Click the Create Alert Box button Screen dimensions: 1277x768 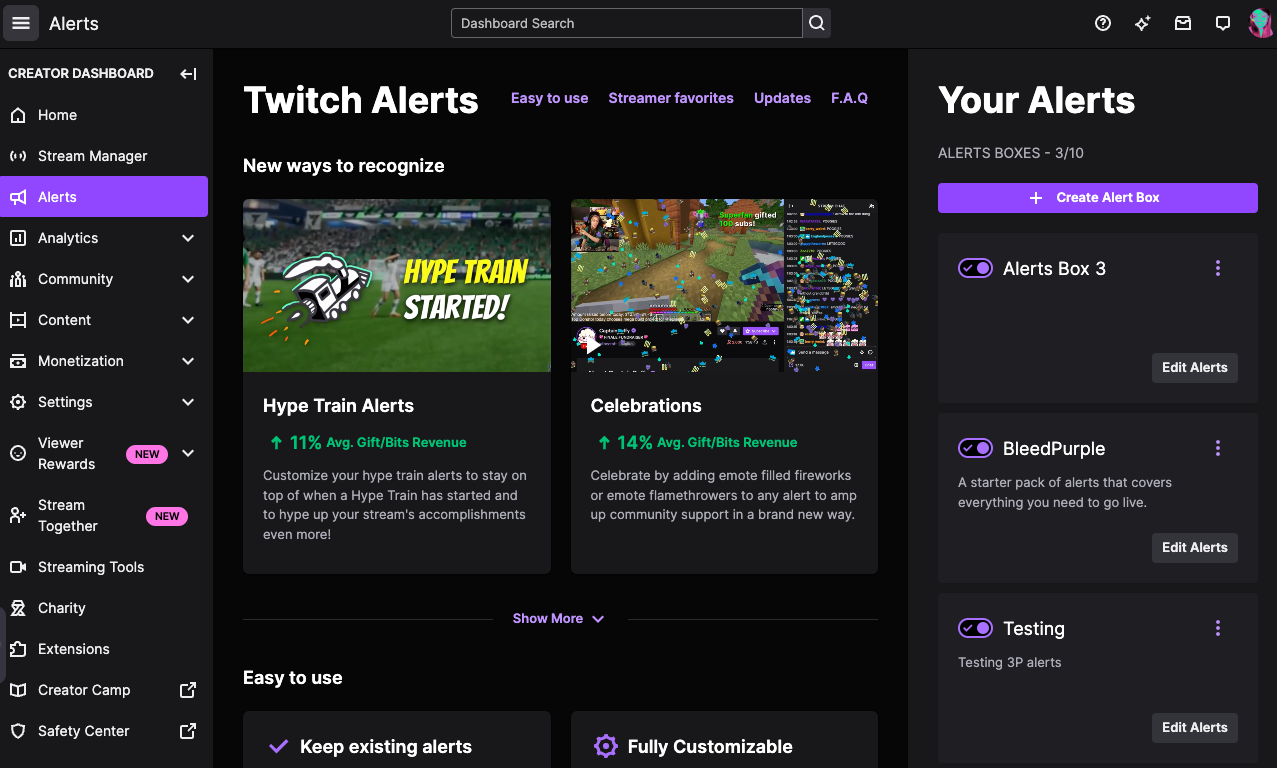(1097, 198)
